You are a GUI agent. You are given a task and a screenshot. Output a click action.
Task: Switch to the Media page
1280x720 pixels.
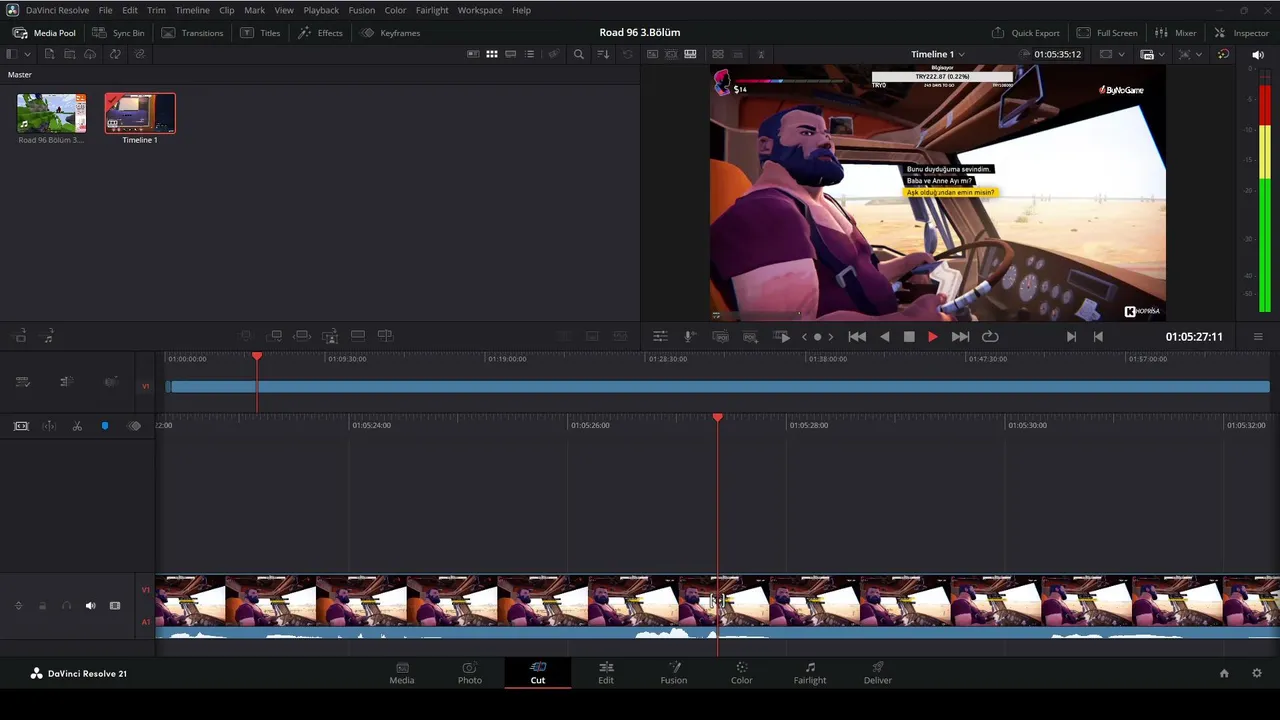point(402,673)
